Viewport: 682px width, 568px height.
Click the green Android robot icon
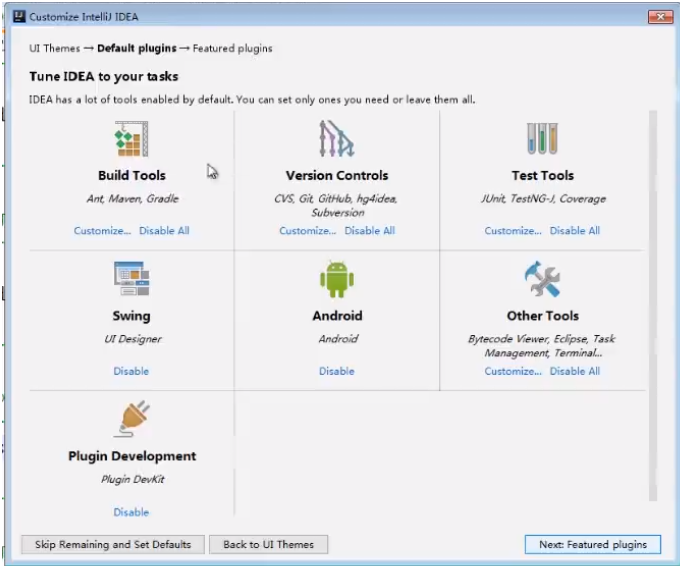[337, 279]
